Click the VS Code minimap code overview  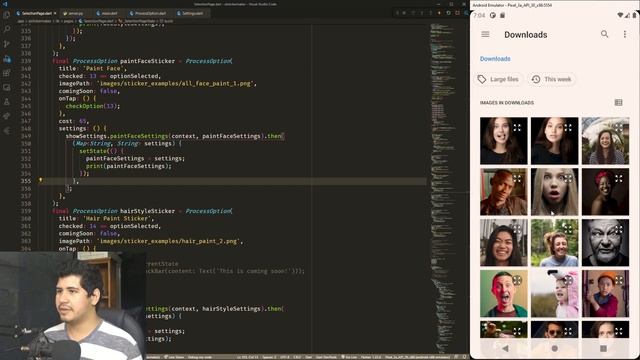coord(449,188)
